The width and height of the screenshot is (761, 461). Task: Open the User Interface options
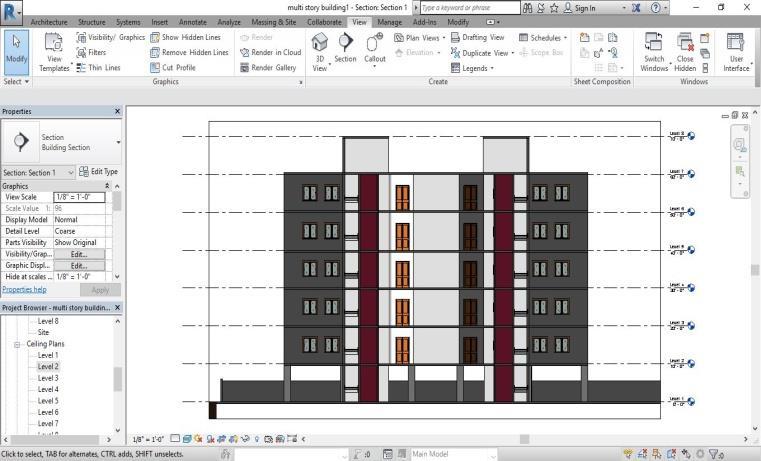[736, 52]
